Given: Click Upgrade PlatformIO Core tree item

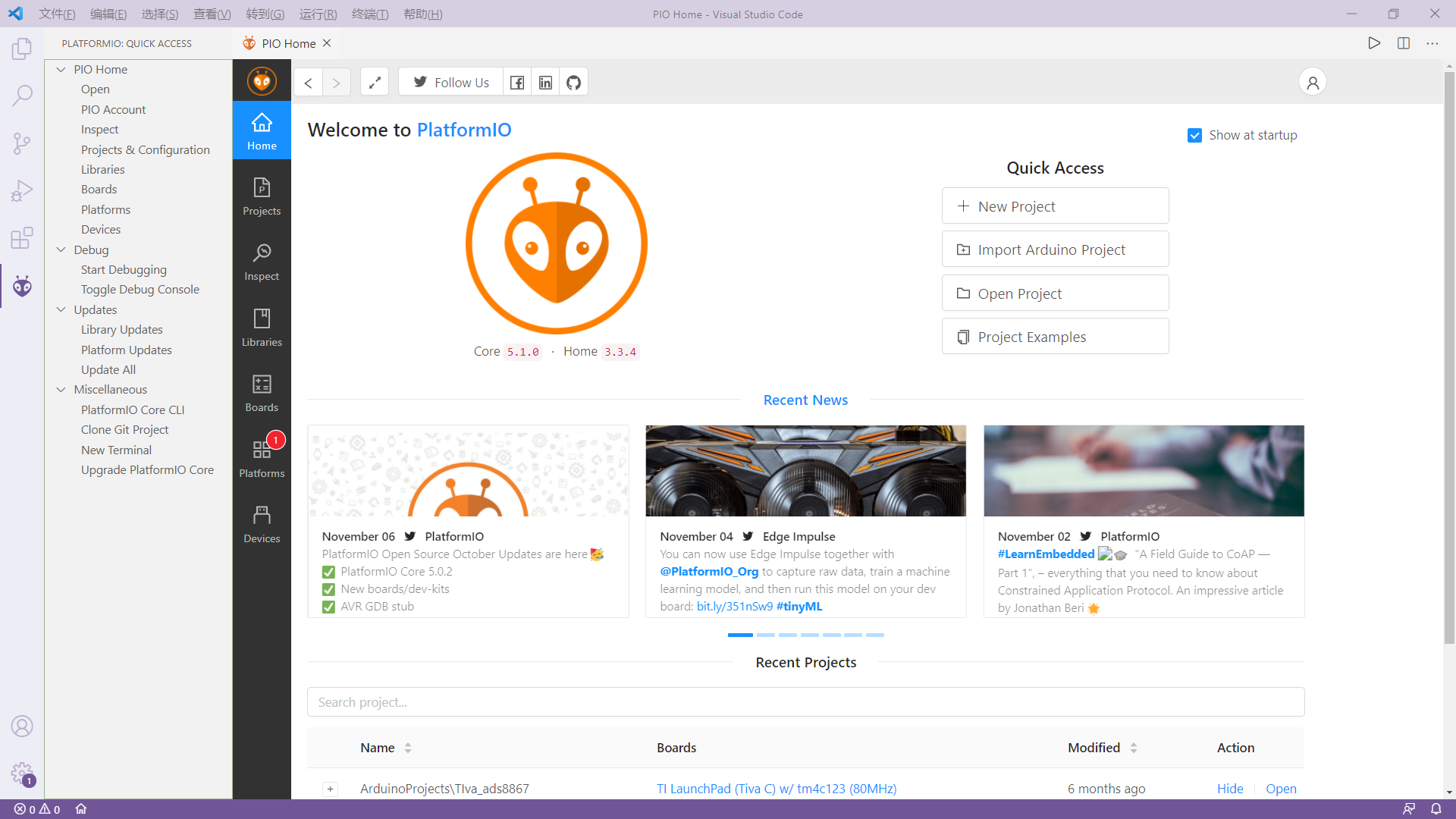Looking at the screenshot, I should 147,469.
